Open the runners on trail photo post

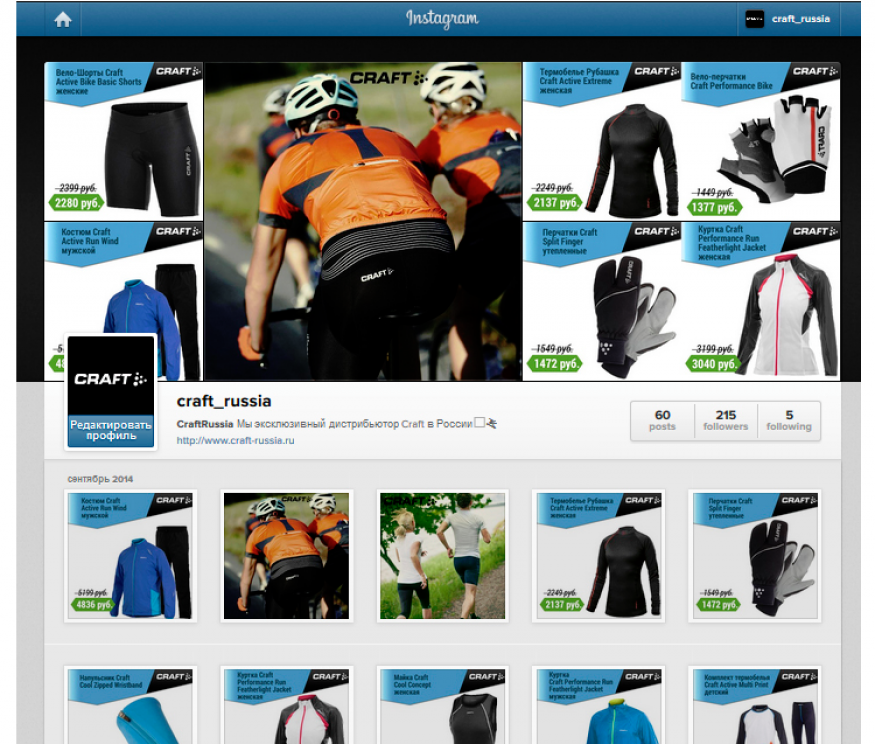coord(443,556)
